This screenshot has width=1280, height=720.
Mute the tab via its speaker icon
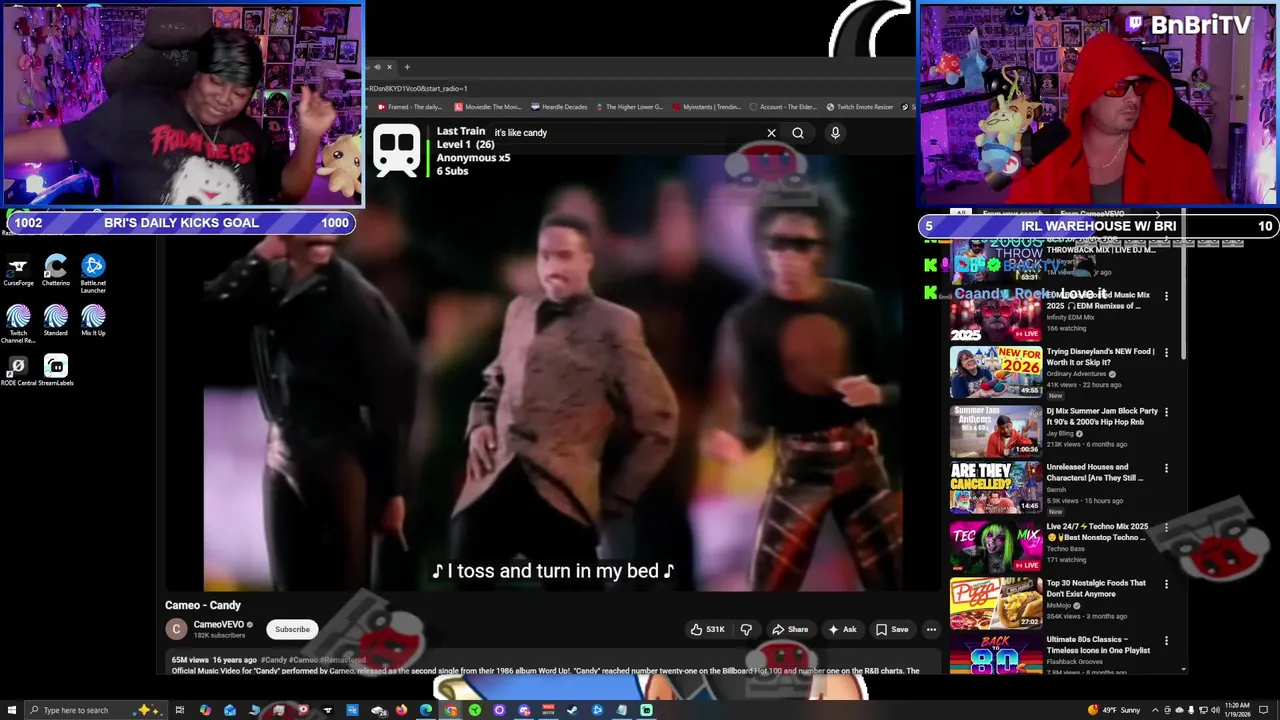(377, 67)
